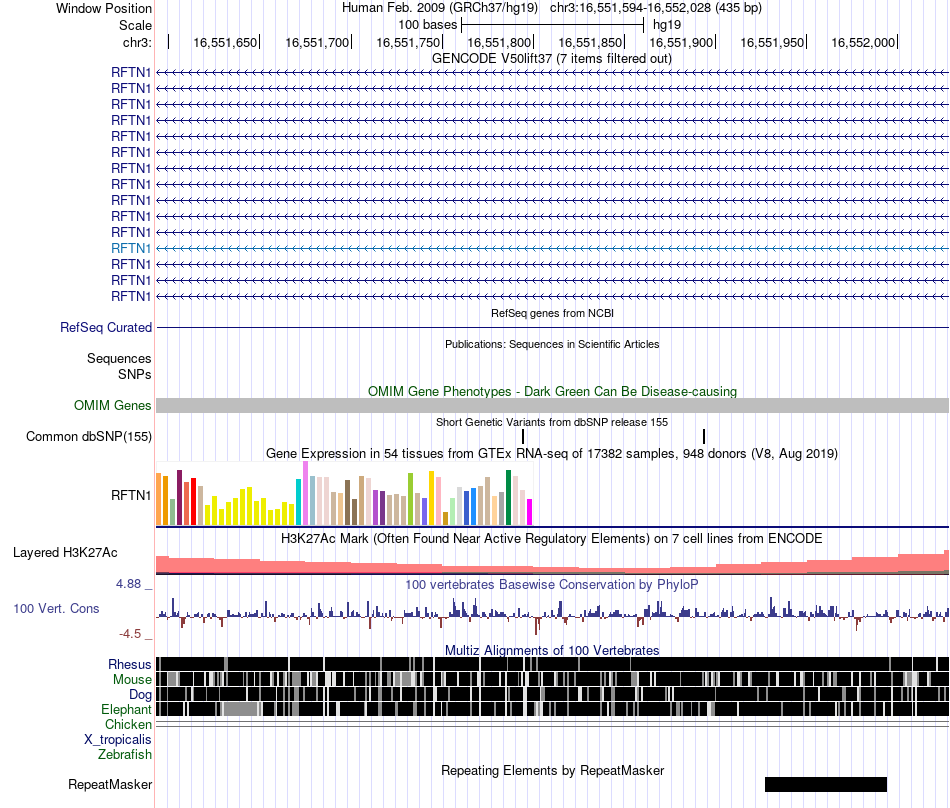Click the 'Chicken' species label
The width and height of the screenshot is (950, 808).
click(x=128, y=724)
